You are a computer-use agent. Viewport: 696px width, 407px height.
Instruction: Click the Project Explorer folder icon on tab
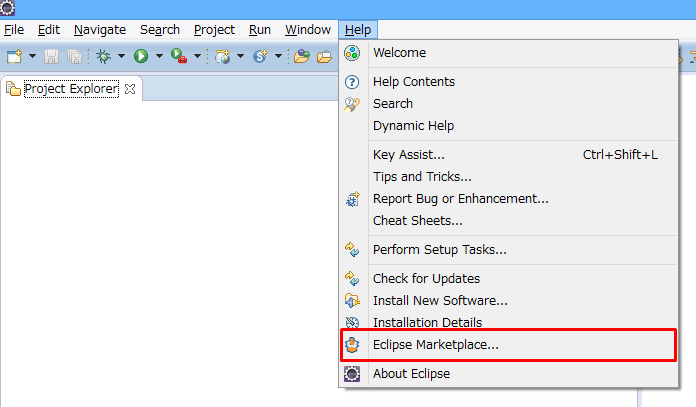pyautogui.click(x=13, y=89)
